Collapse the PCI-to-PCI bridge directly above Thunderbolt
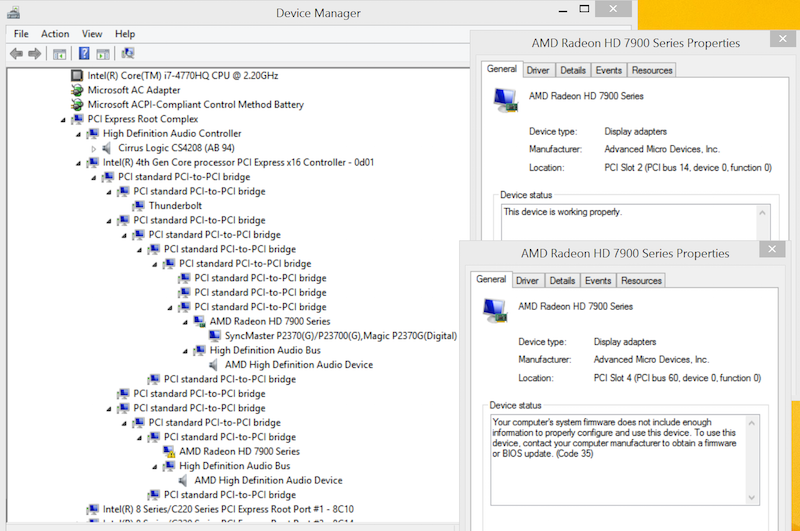This screenshot has width=800, height=531. 109,192
